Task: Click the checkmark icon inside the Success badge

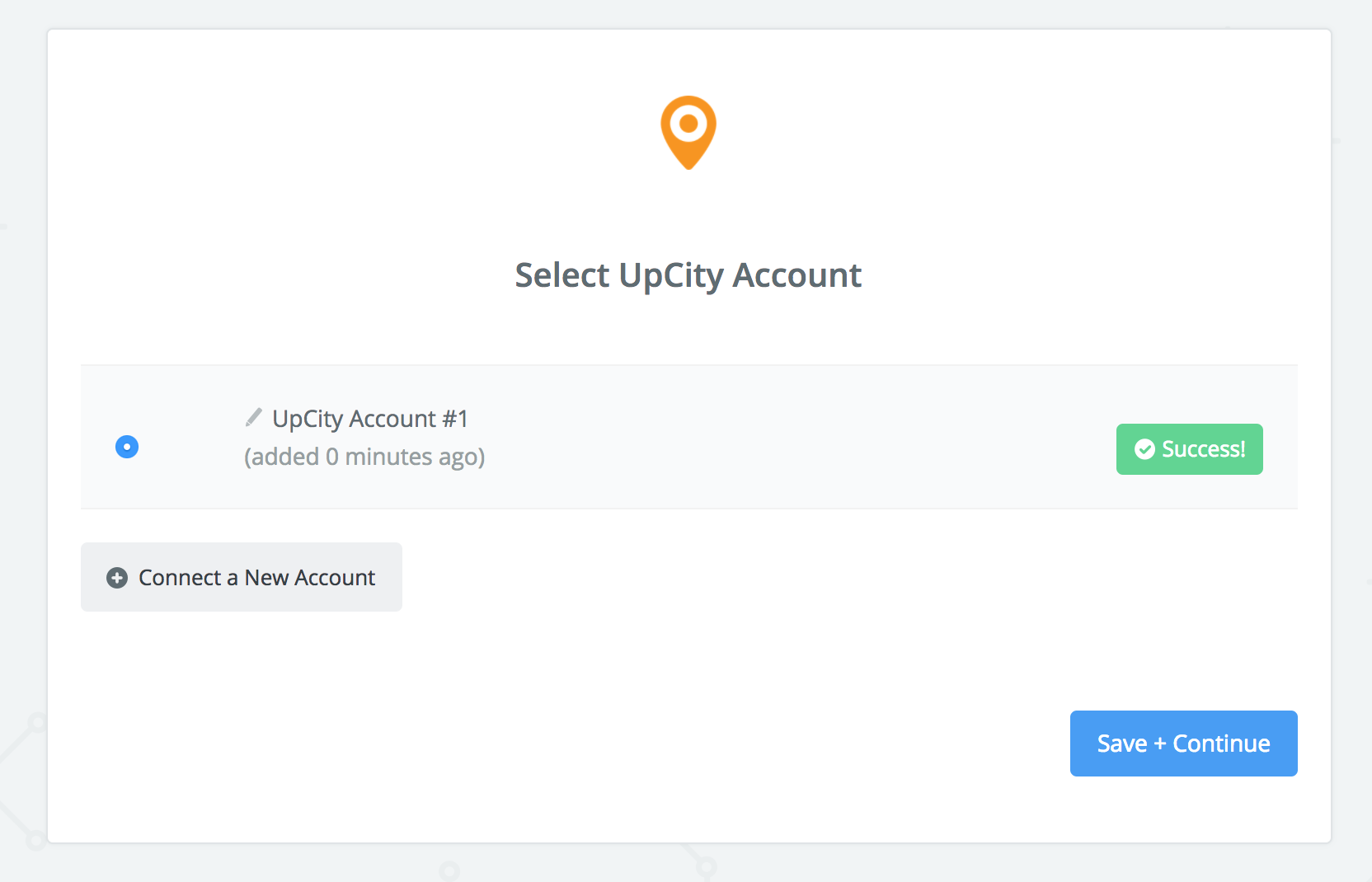Action: point(1145,448)
